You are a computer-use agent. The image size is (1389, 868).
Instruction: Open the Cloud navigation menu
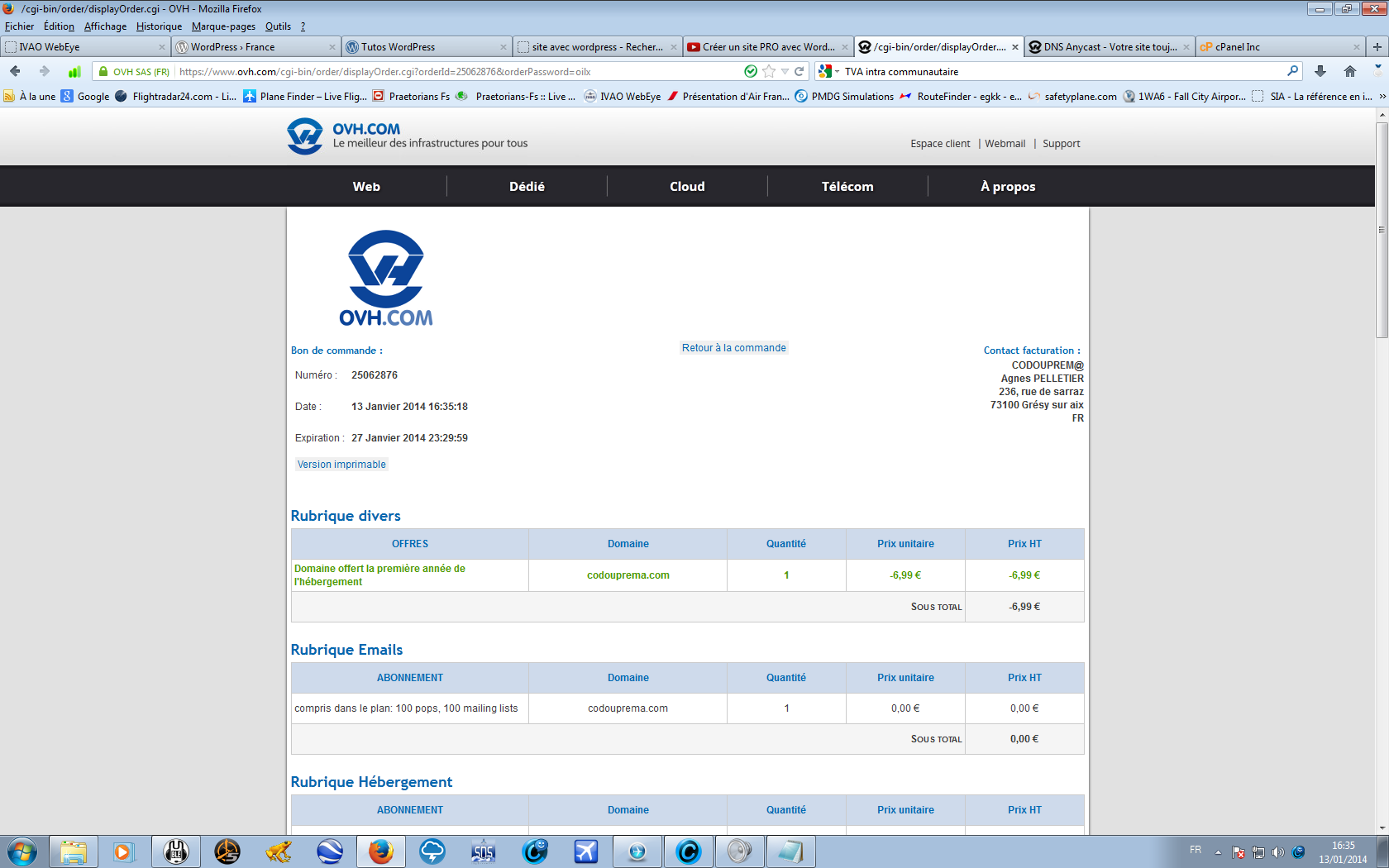[687, 187]
